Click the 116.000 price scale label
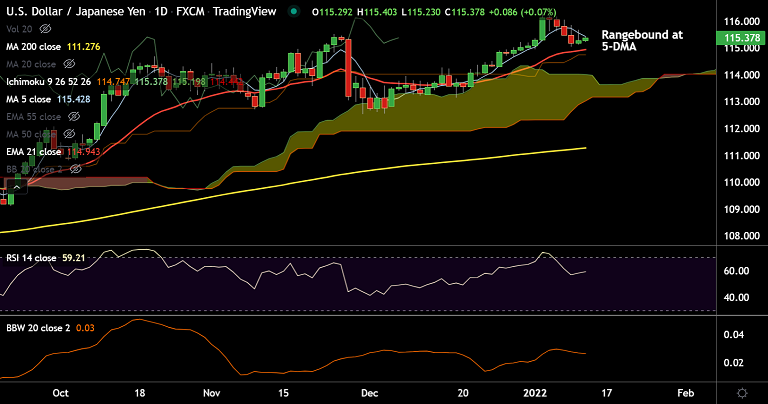Screen dimensions: 768x404 pos(742,21)
